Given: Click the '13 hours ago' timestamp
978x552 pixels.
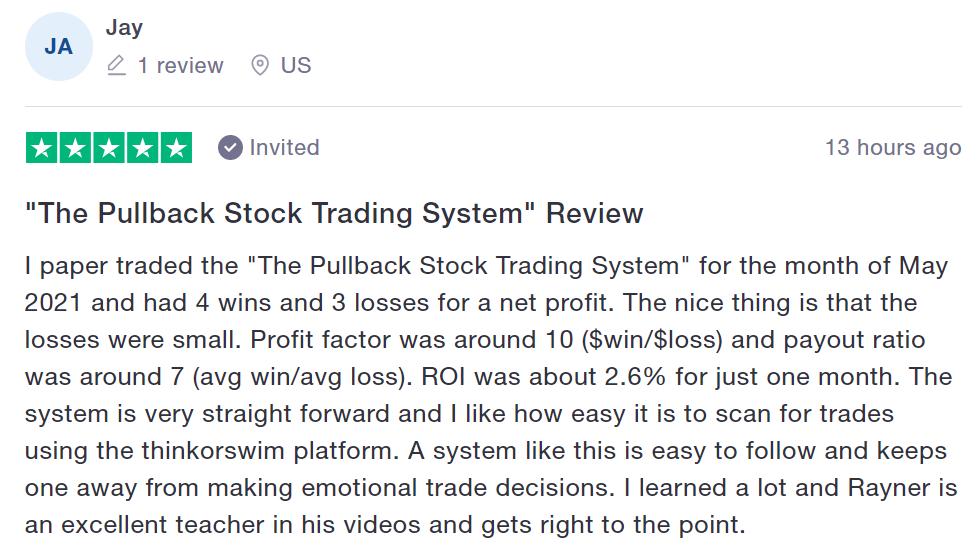Looking at the screenshot, I should 893,148.
